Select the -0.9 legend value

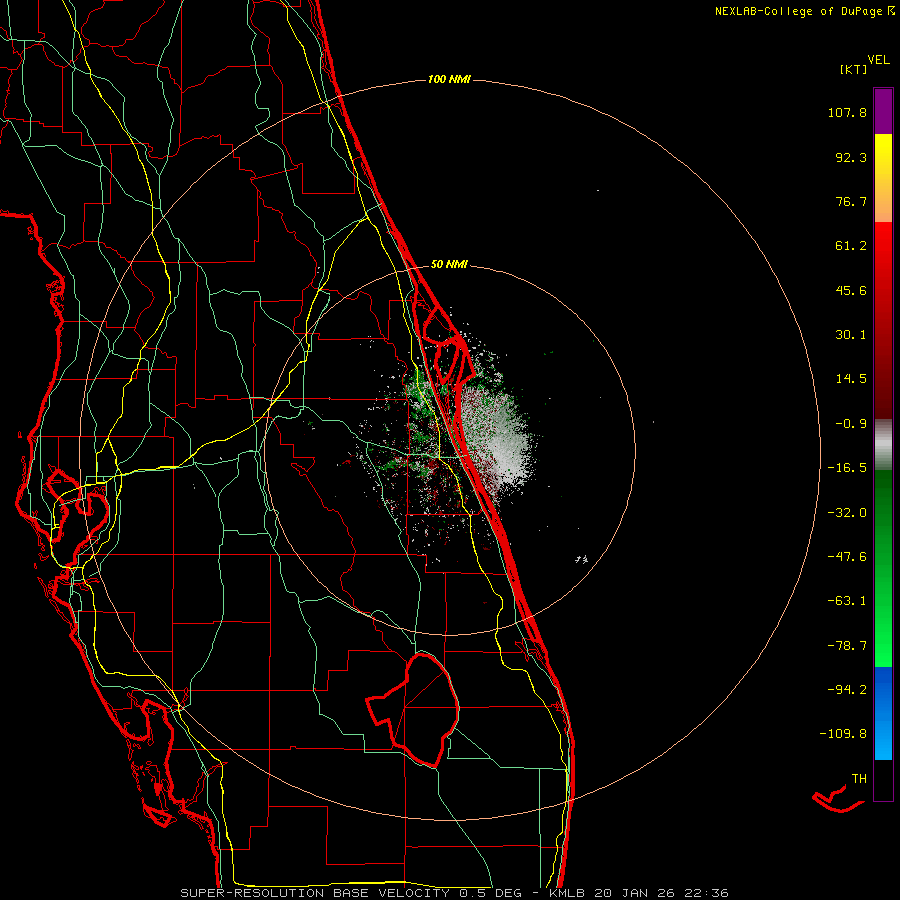851,424
